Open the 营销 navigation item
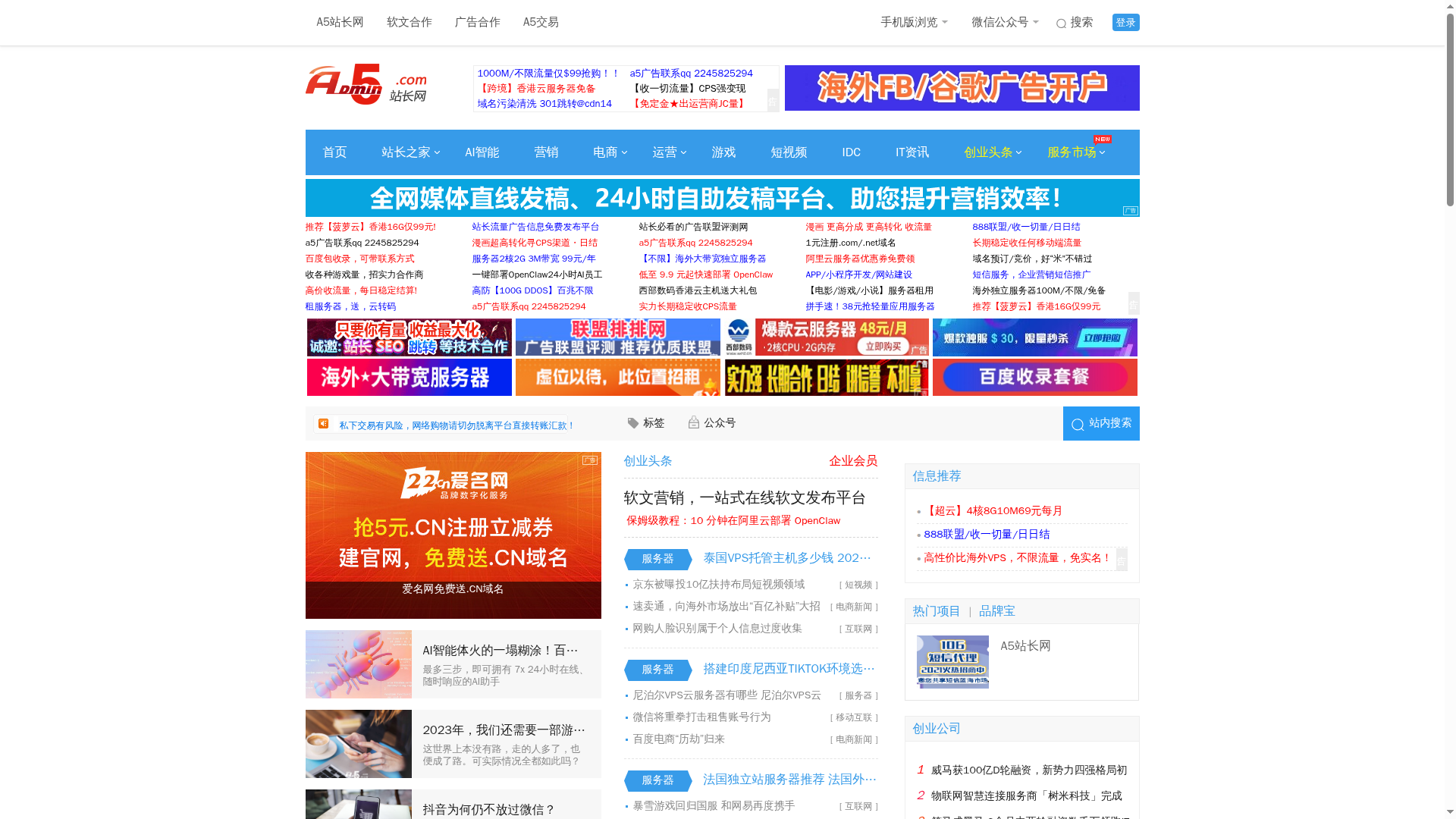Viewport: 1456px width, 819px height. [x=546, y=152]
